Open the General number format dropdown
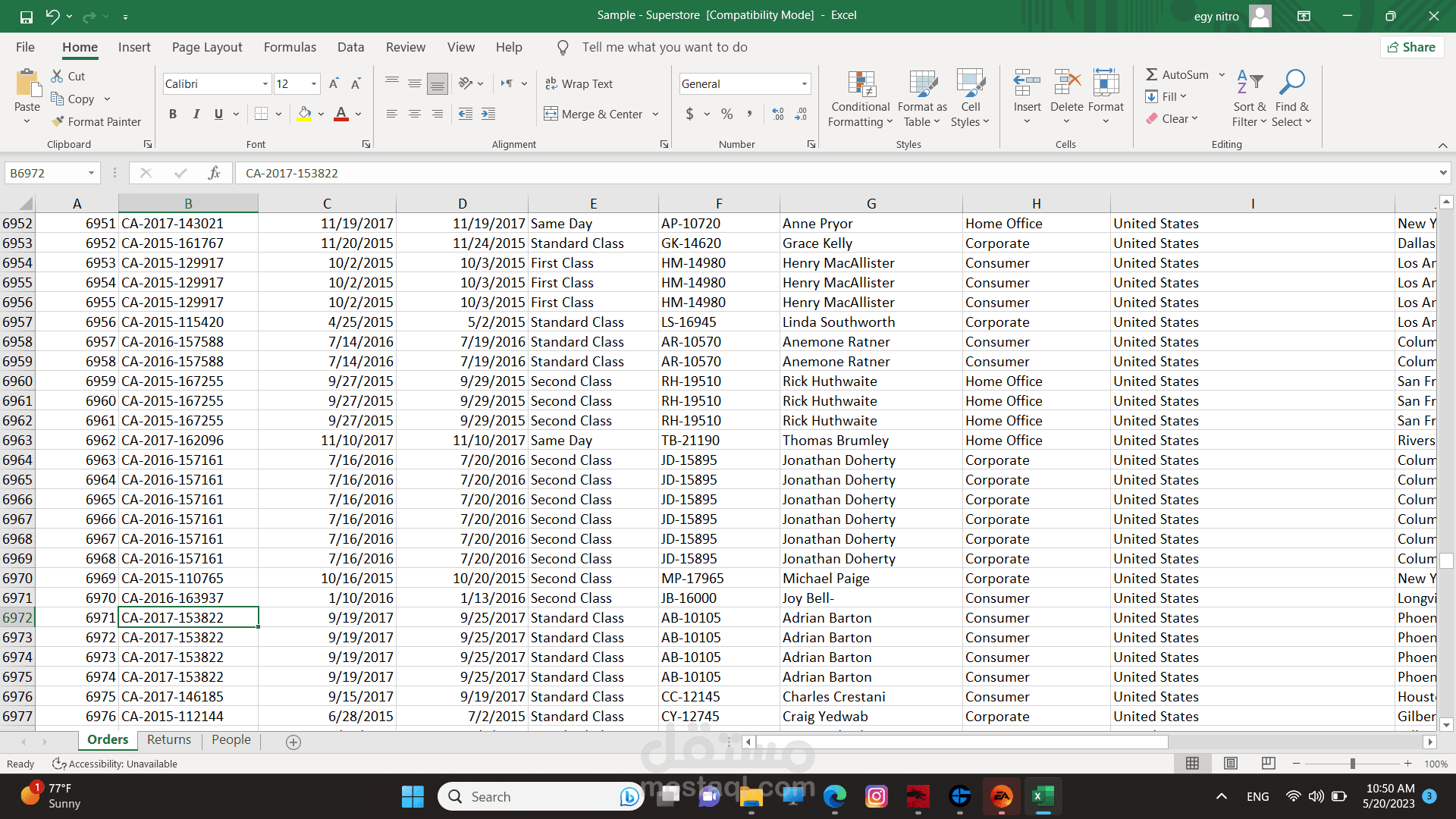Image resolution: width=1456 pixels, height=819 pixels. coord(804,83)
